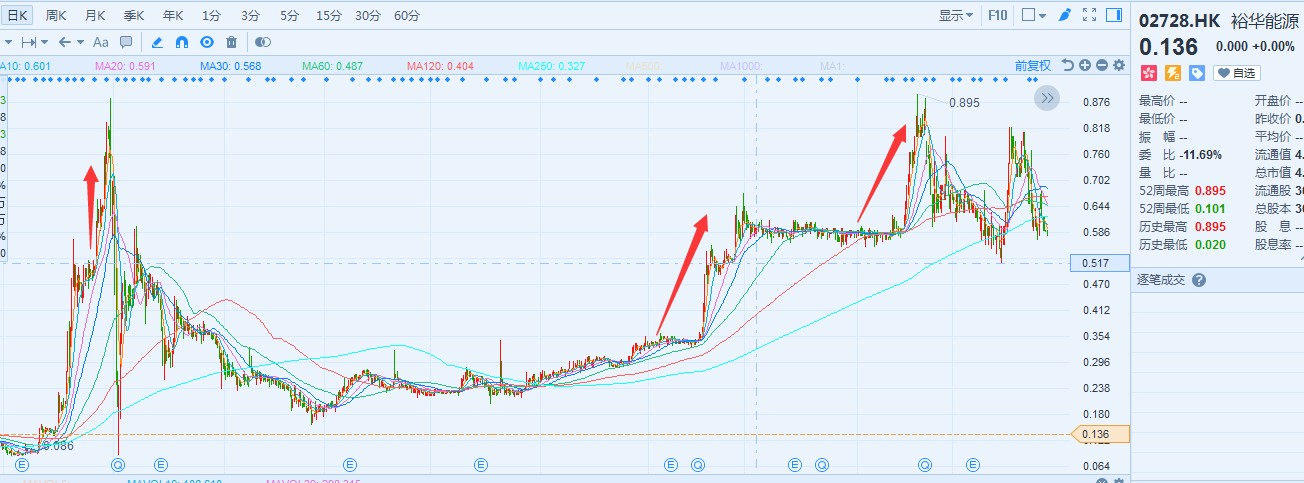Open F10 company information
Image resolution: width=1304 pixels, height=483 pixels.
click(997, 15)
